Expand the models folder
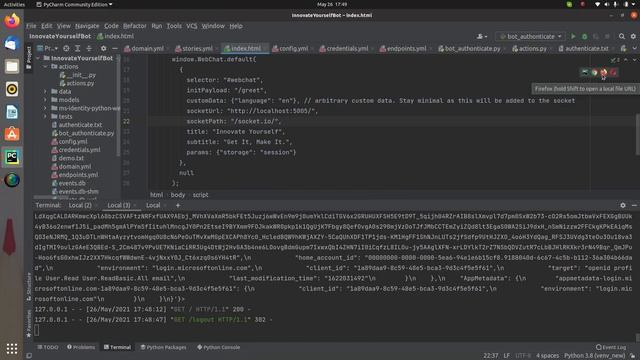The width and height of the screenshot is (640, 360). 45,100
